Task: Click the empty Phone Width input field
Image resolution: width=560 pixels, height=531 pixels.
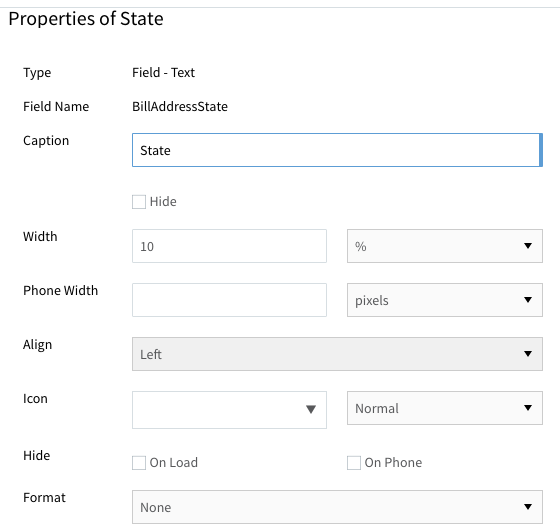Action: click(229, 300)
